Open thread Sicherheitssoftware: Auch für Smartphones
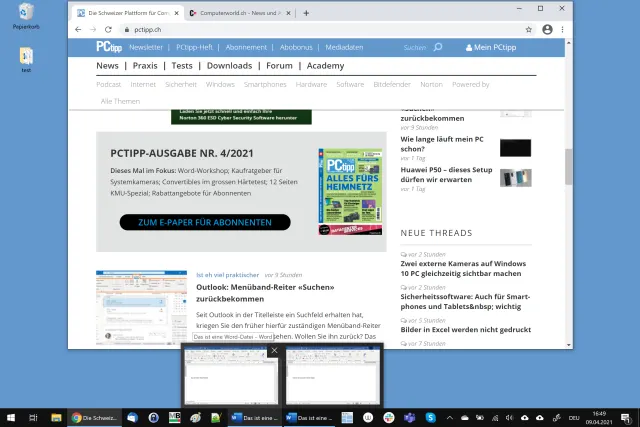640x427 pixels. (x=465, y=302)
